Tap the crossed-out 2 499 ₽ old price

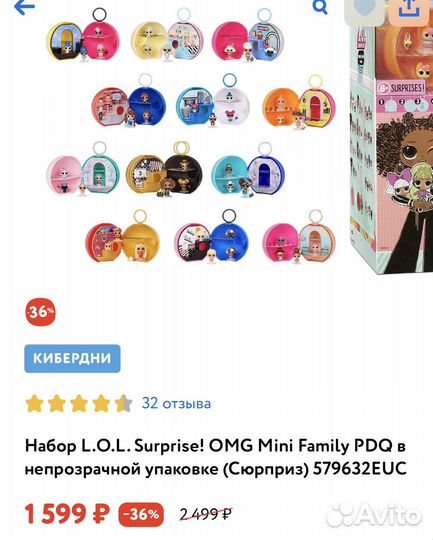pyautogui.click(x=206, y=515)
